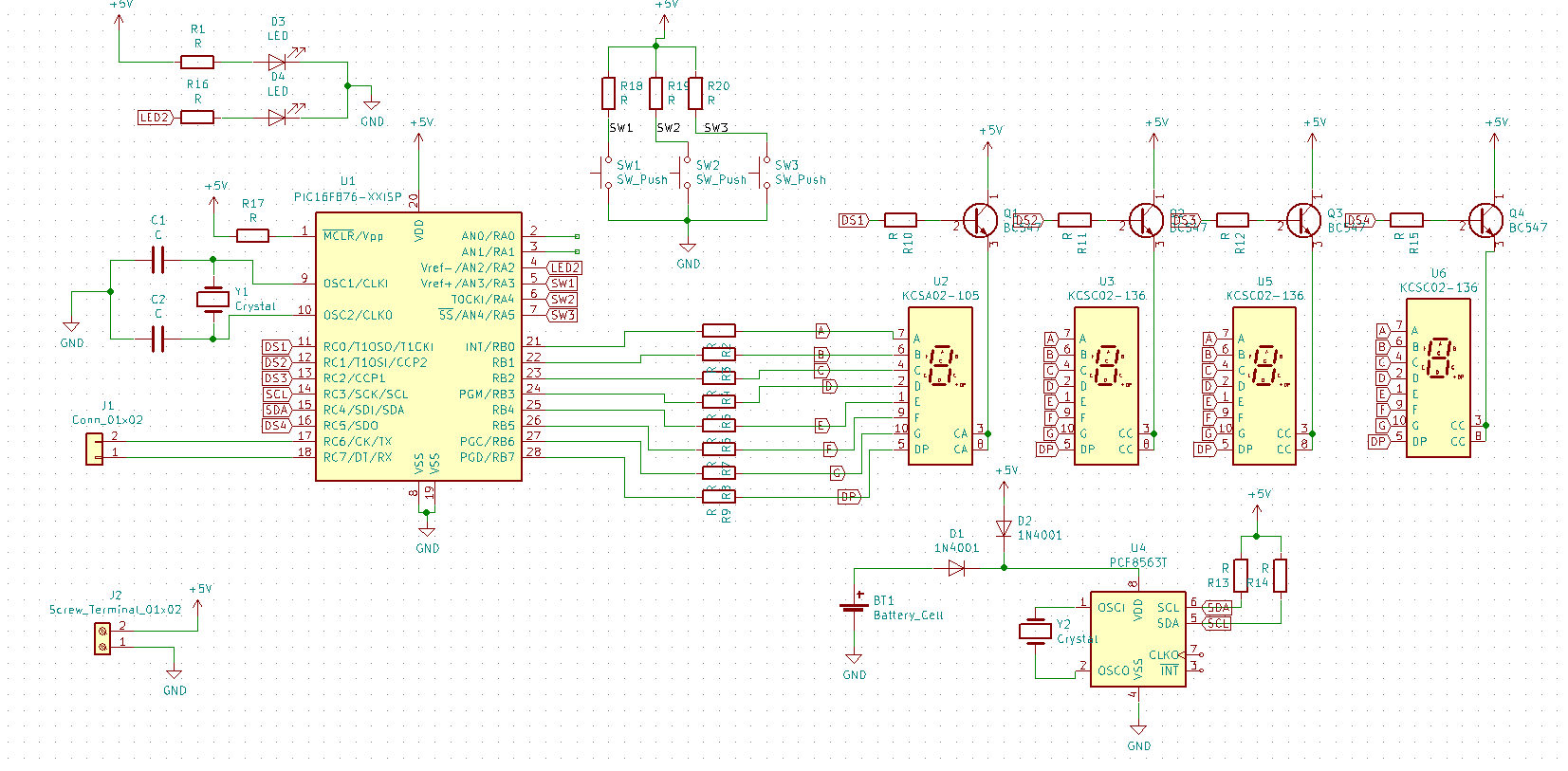Select the SW3 push button symbol
Image resolution: width=1568 pixels, height=771 pixels.
coord(766,173)
